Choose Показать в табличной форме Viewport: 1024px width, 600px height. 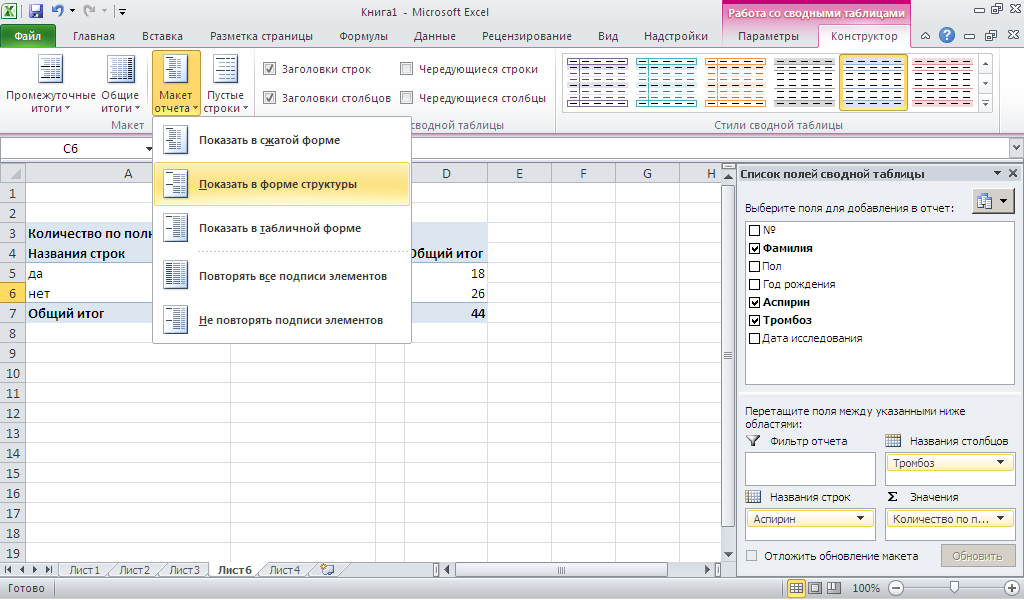[281, 228]
